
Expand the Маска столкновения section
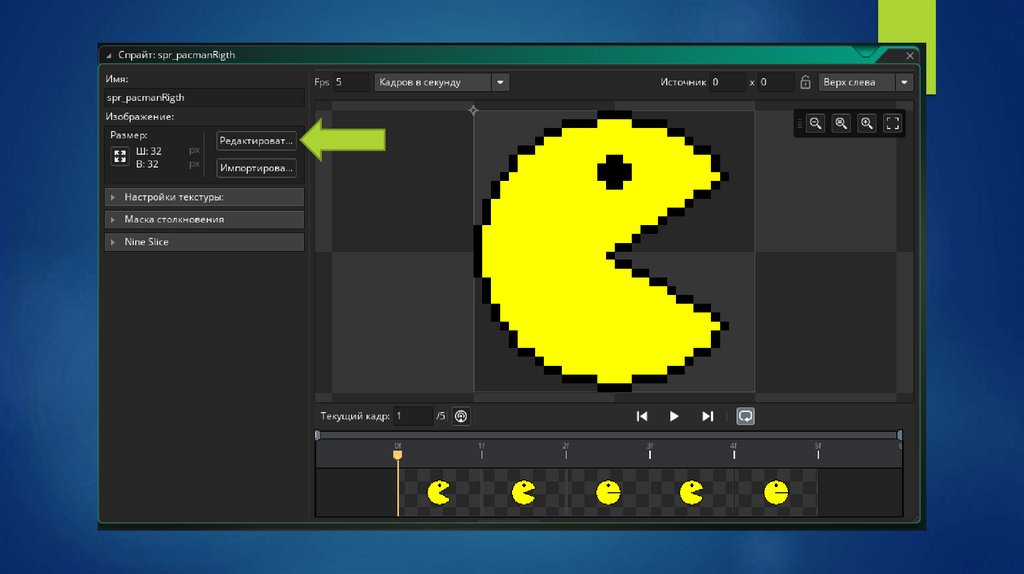tap(204, 219)
